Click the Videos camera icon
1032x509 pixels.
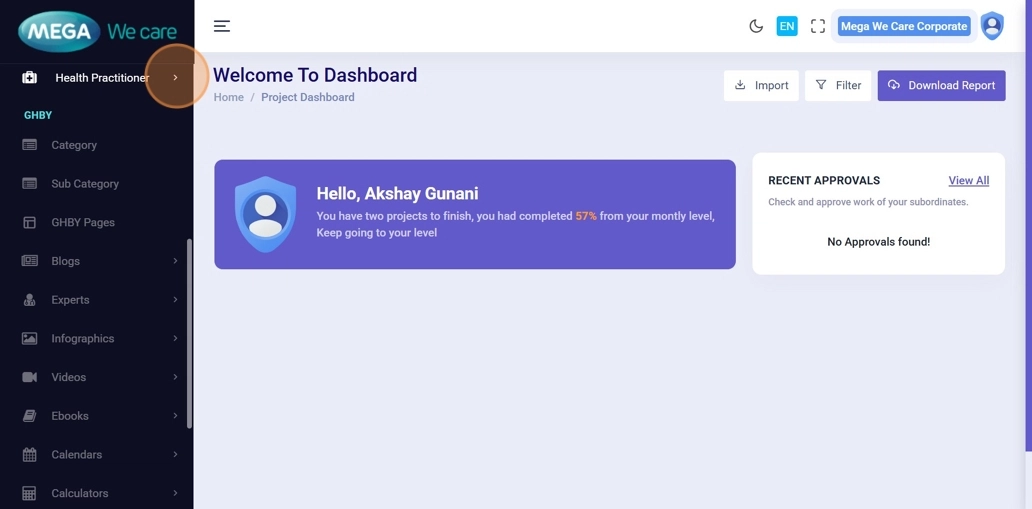coord(30,377)
